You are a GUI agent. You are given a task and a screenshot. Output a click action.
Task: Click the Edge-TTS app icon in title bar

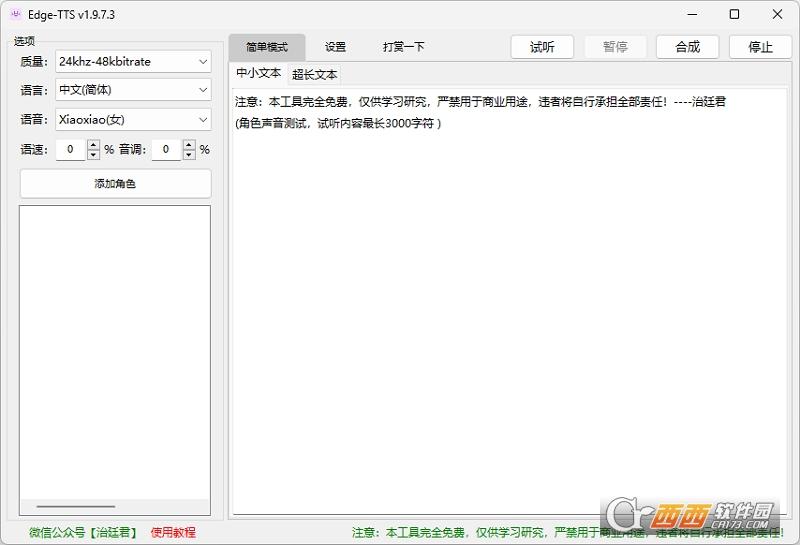click(16, 14)
